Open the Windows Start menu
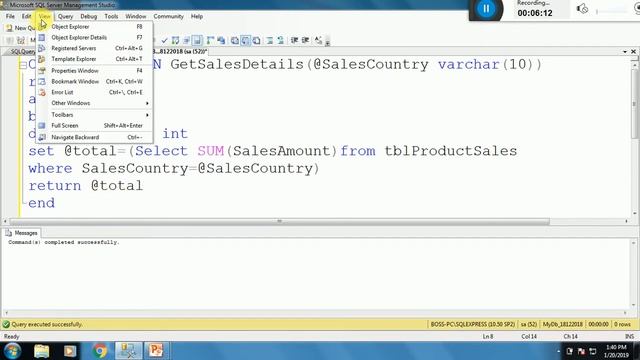This screenshot has width=640, height=360. pos(12,351)
